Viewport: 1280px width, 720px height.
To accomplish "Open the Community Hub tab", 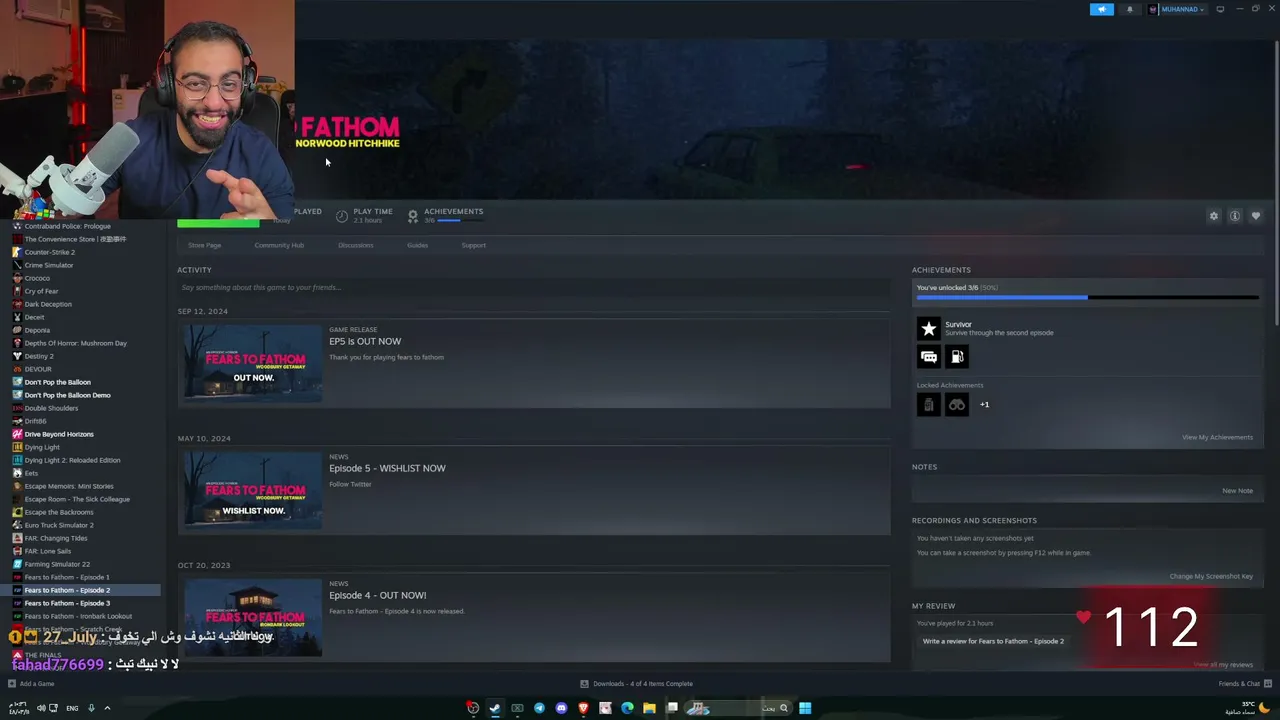I will (279, 245).
